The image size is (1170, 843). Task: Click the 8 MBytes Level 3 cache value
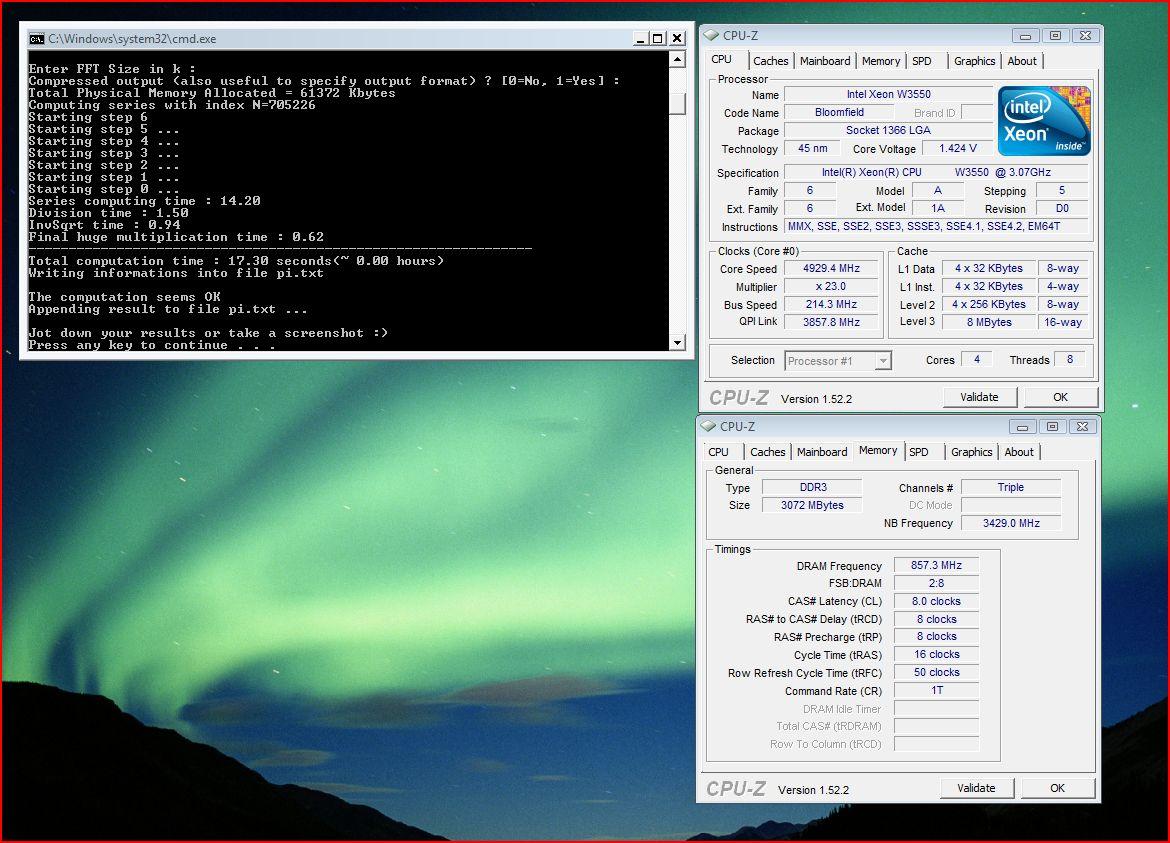989,322
